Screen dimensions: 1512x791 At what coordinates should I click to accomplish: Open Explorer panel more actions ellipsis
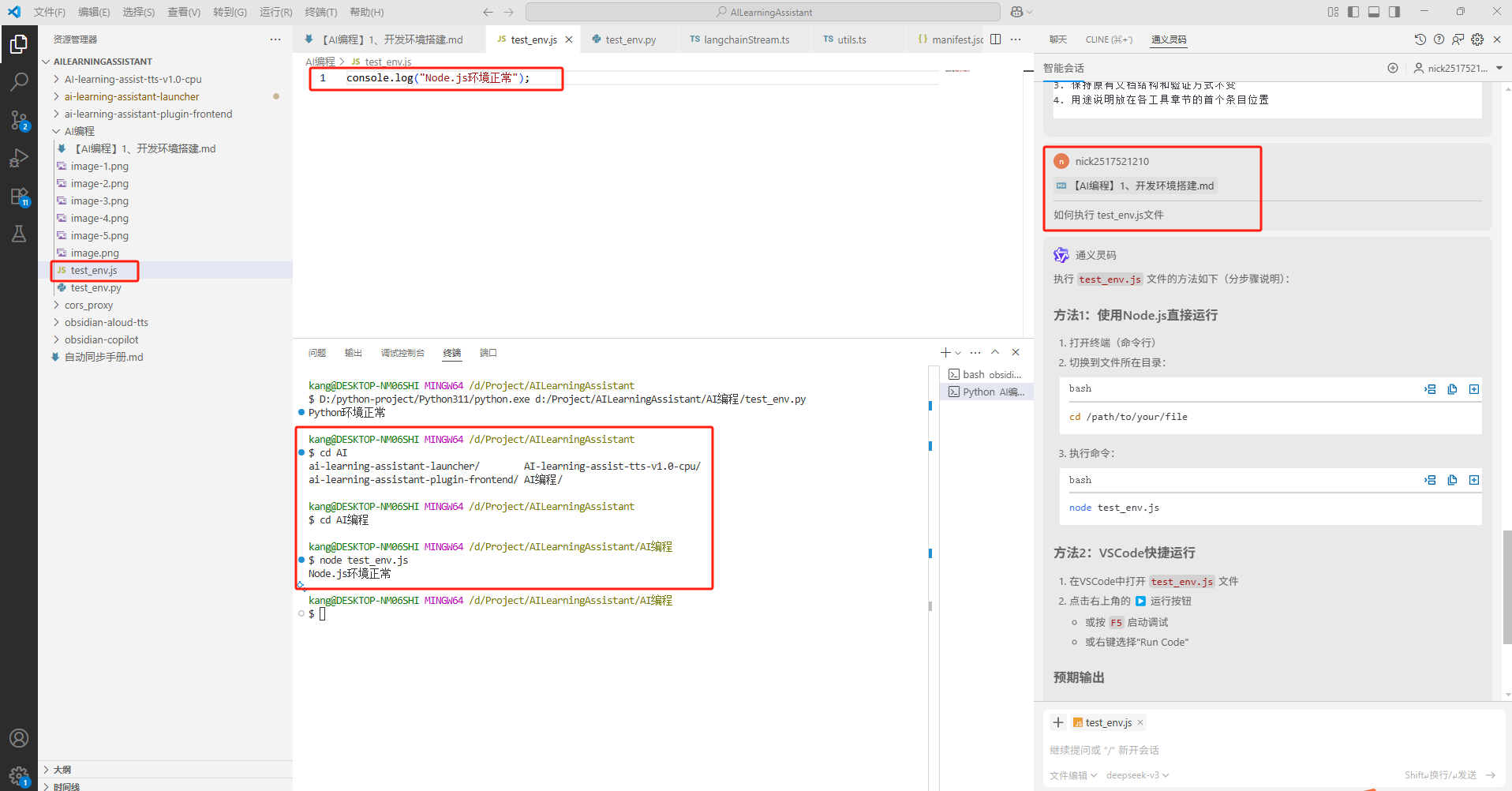click(x=275, y=39)
